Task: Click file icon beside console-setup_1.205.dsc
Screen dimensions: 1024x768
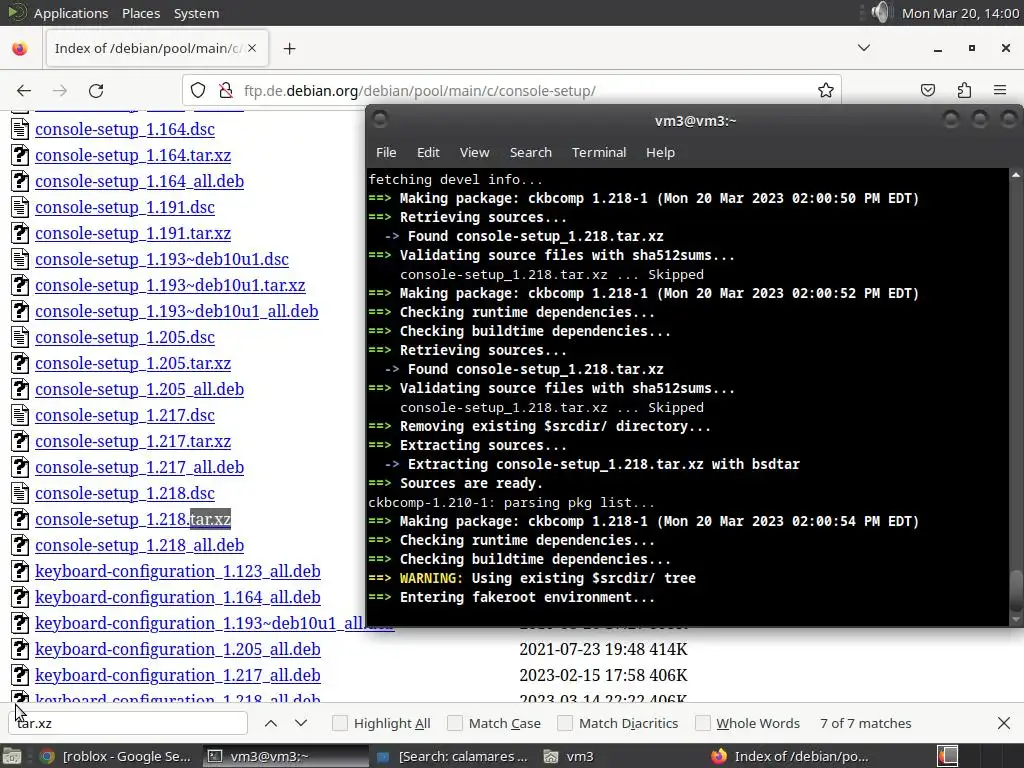Action: point(20,337)
